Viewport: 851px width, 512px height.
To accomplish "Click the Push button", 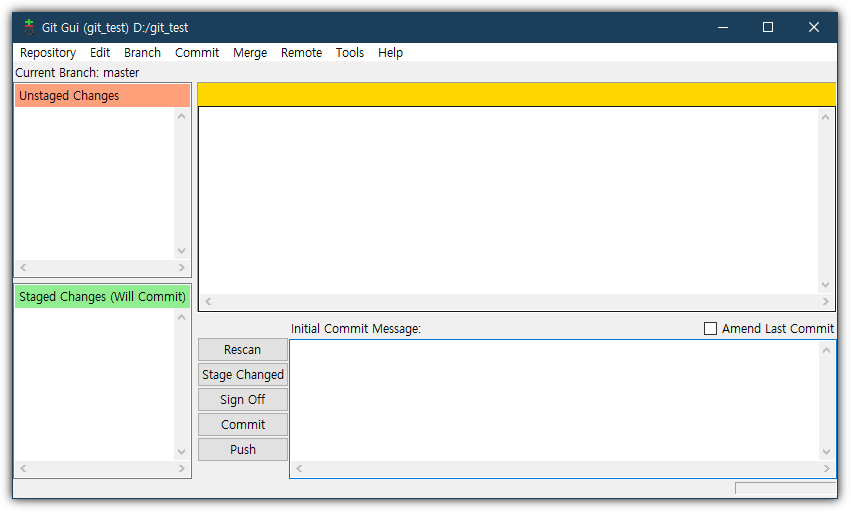I will [x=243, y=450].
